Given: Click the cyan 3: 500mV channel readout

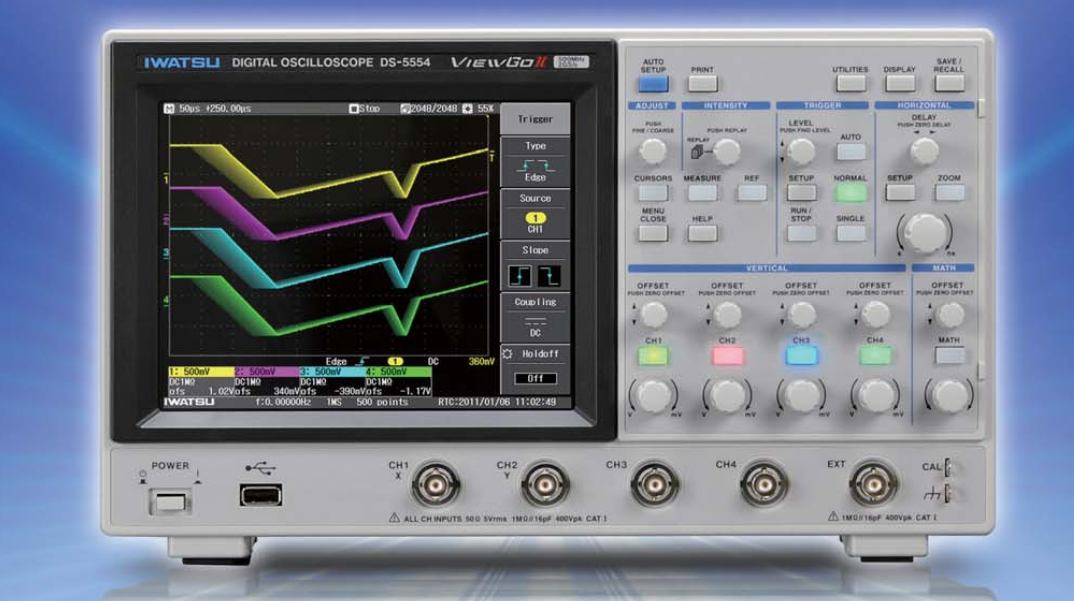Looking at the screenshot, I should (x=332, y=371).
